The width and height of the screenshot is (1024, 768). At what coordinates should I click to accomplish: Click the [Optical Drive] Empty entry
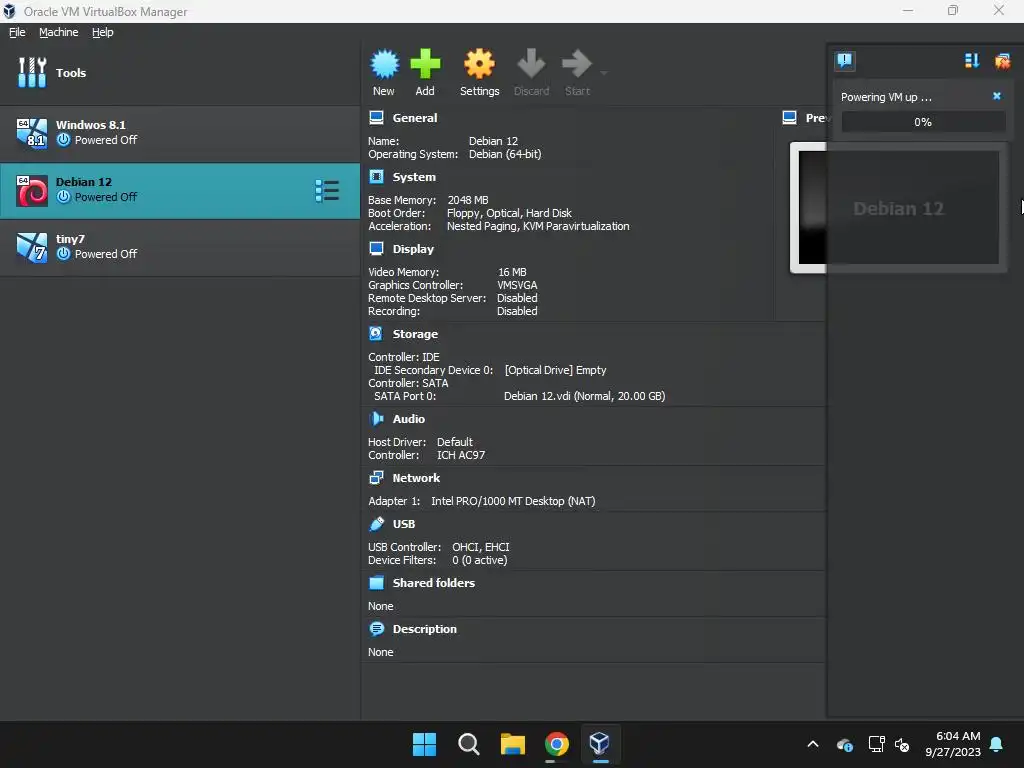[x=556, y=370]
